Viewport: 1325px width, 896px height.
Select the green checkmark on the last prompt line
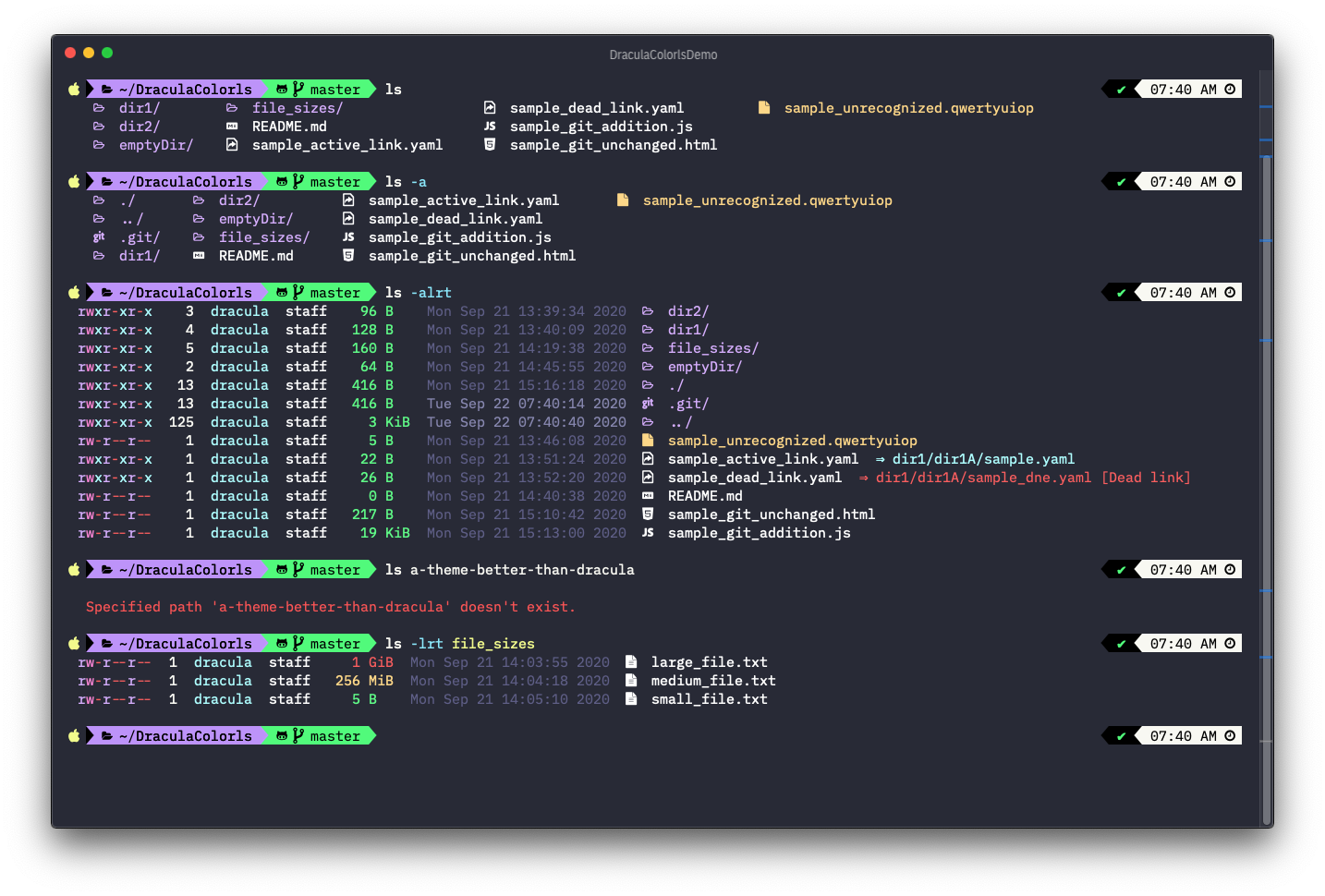coord(1121,735)
